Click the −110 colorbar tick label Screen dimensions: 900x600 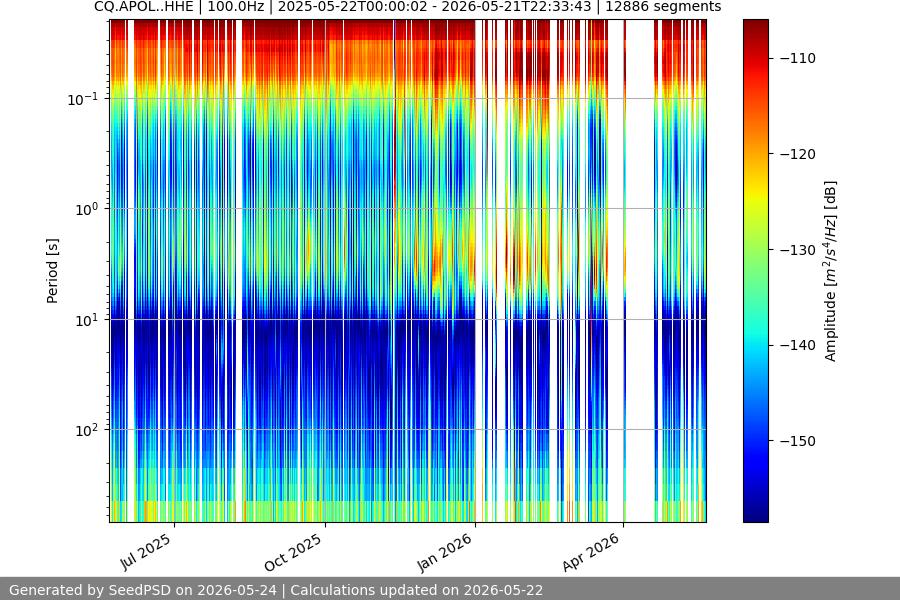798,58
